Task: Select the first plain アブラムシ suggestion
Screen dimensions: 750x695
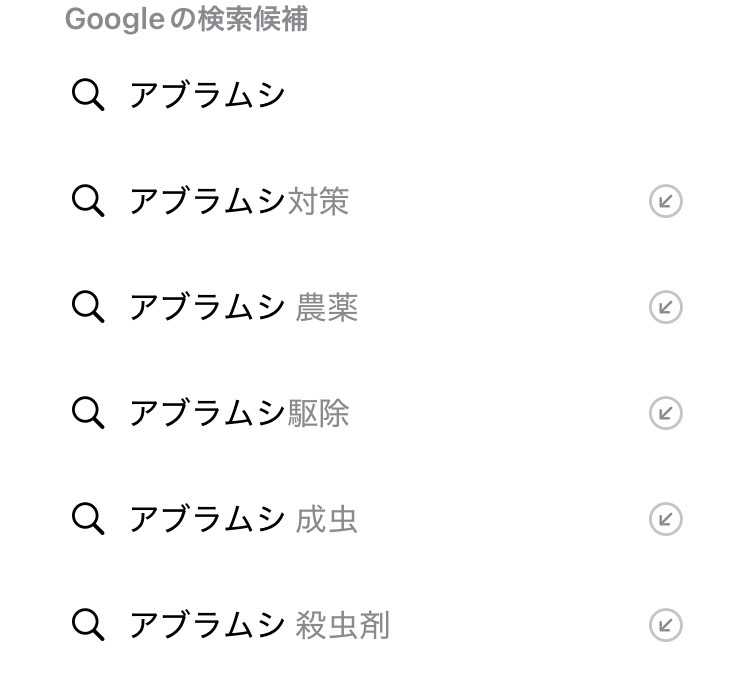Action: coord(207,95)
